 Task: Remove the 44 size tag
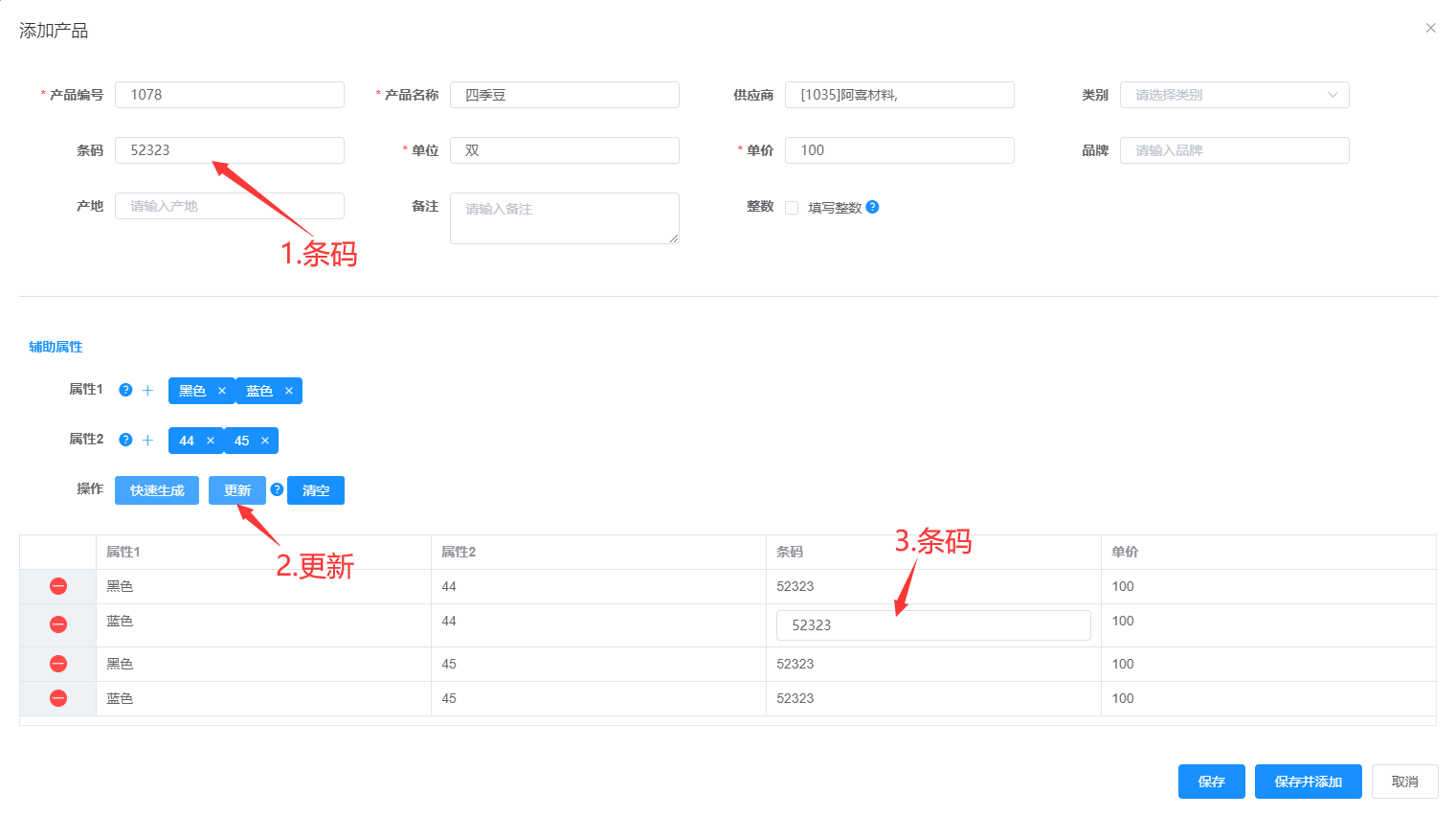click(211, 441)
